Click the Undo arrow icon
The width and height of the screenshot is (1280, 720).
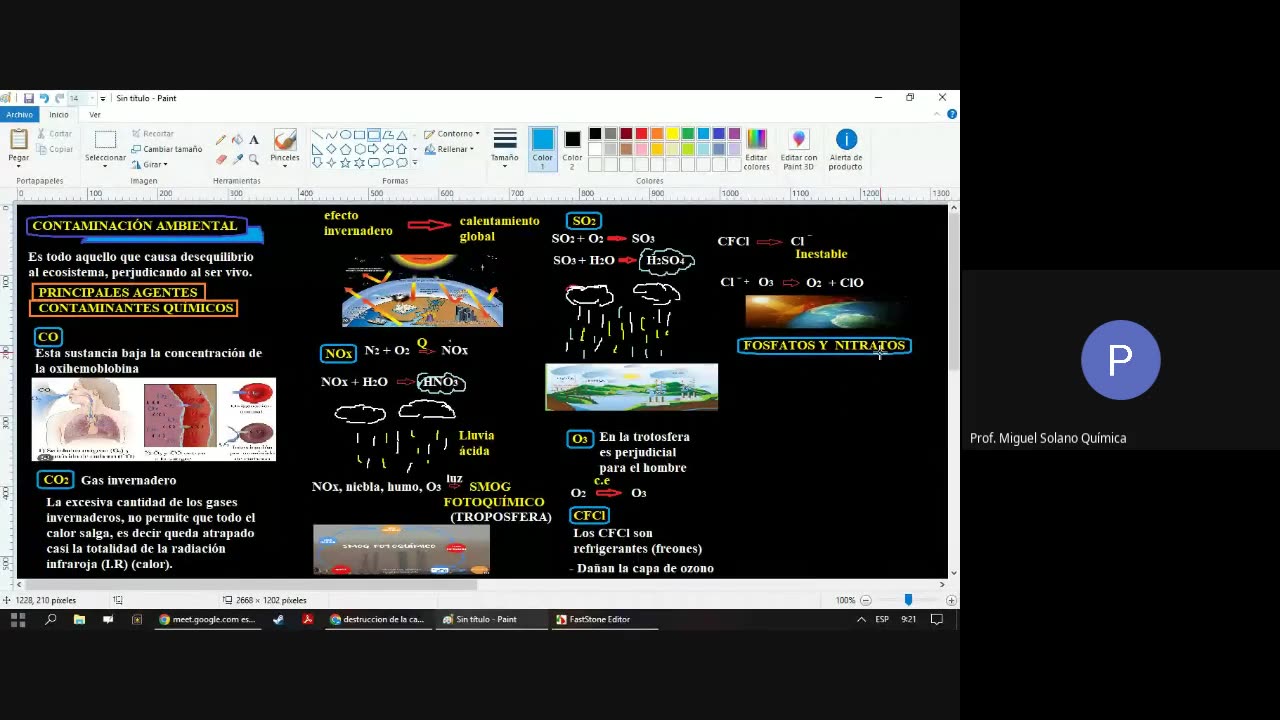(x=43, y=98)
